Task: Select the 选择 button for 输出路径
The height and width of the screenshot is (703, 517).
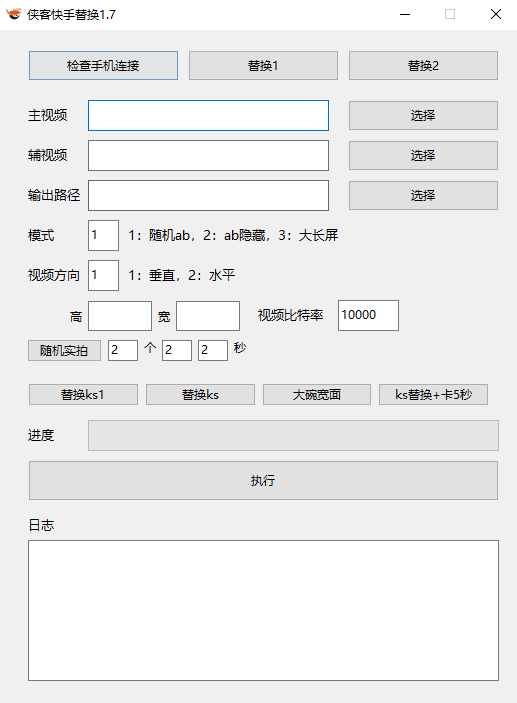Action: click(423, 195)
